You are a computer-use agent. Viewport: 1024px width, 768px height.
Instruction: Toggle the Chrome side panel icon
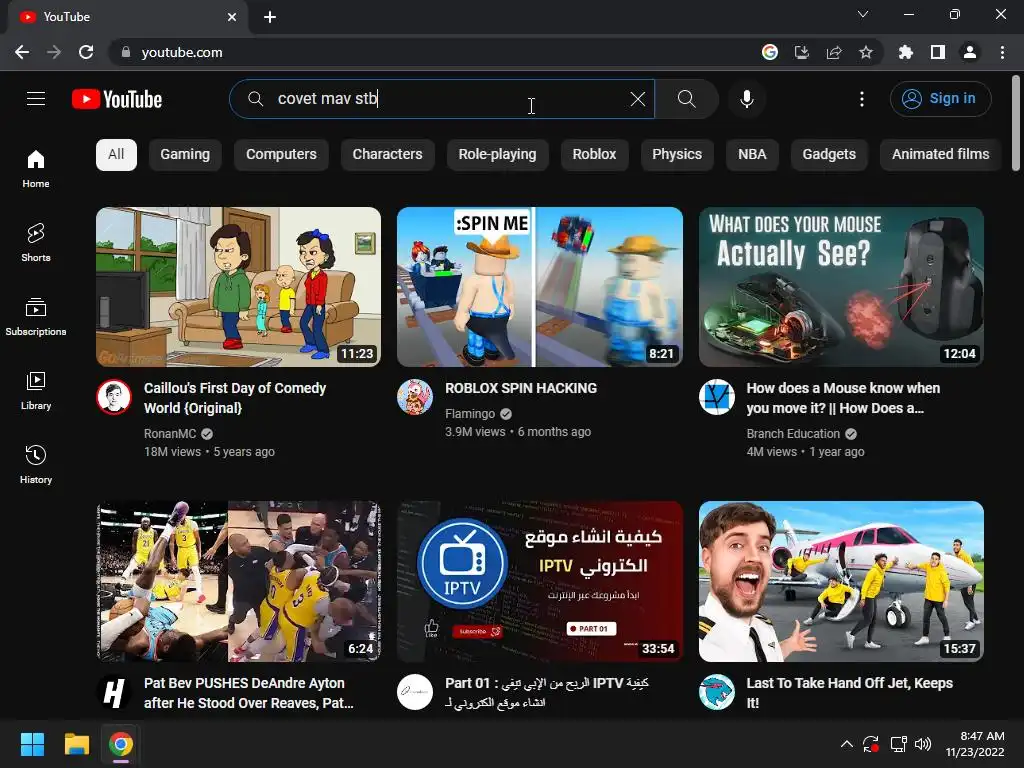[938, 52]
